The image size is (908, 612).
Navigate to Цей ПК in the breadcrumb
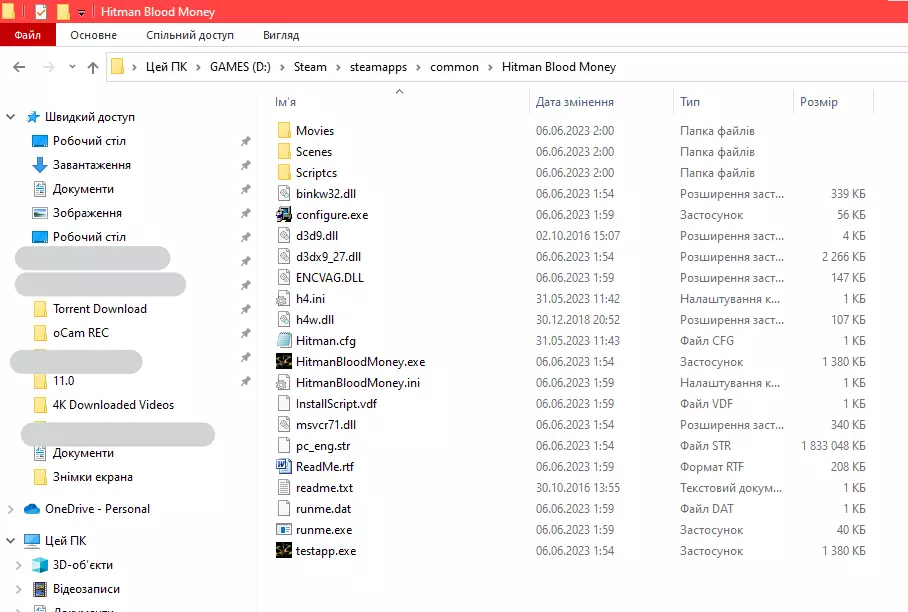click(166, 67)
